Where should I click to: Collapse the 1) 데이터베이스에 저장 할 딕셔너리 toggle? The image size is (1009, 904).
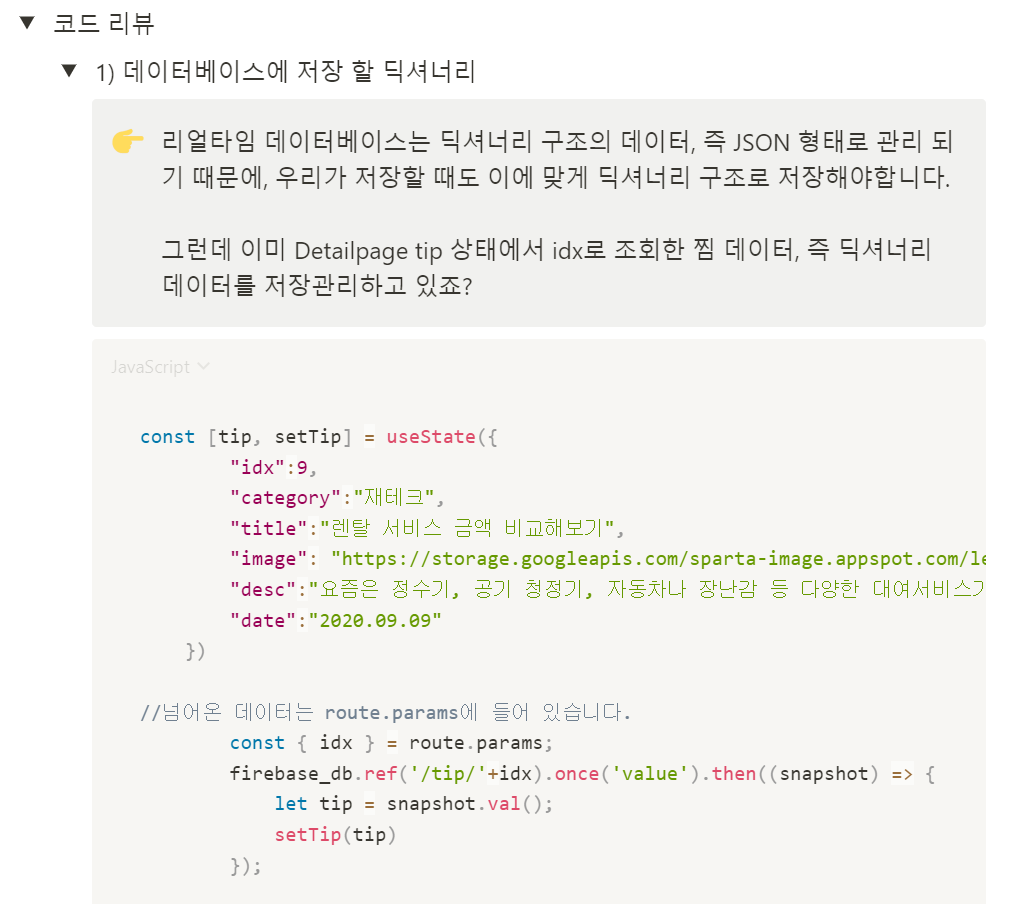pos(69,70)
